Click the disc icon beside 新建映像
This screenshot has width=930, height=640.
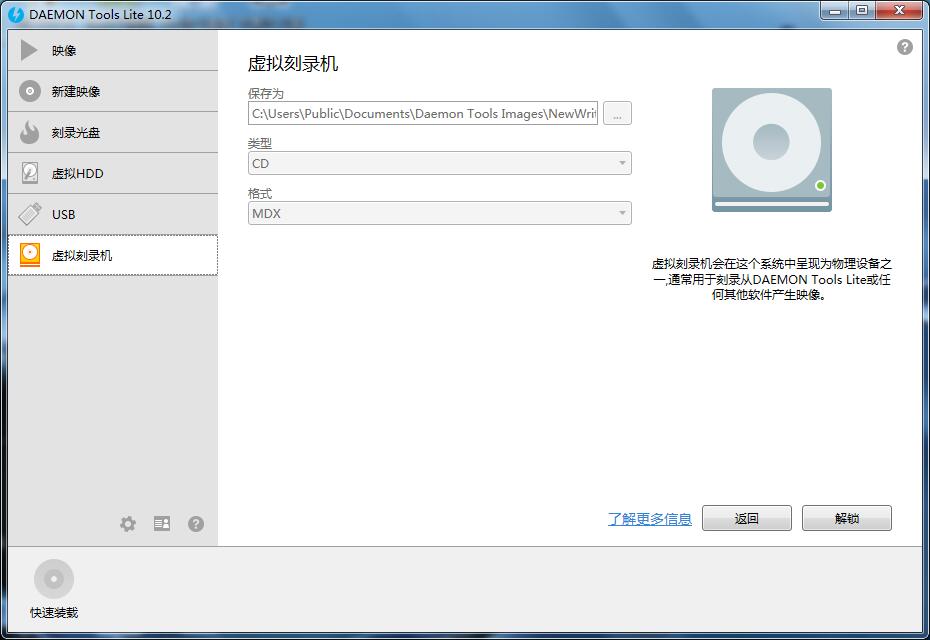click(x=30, y=91)
